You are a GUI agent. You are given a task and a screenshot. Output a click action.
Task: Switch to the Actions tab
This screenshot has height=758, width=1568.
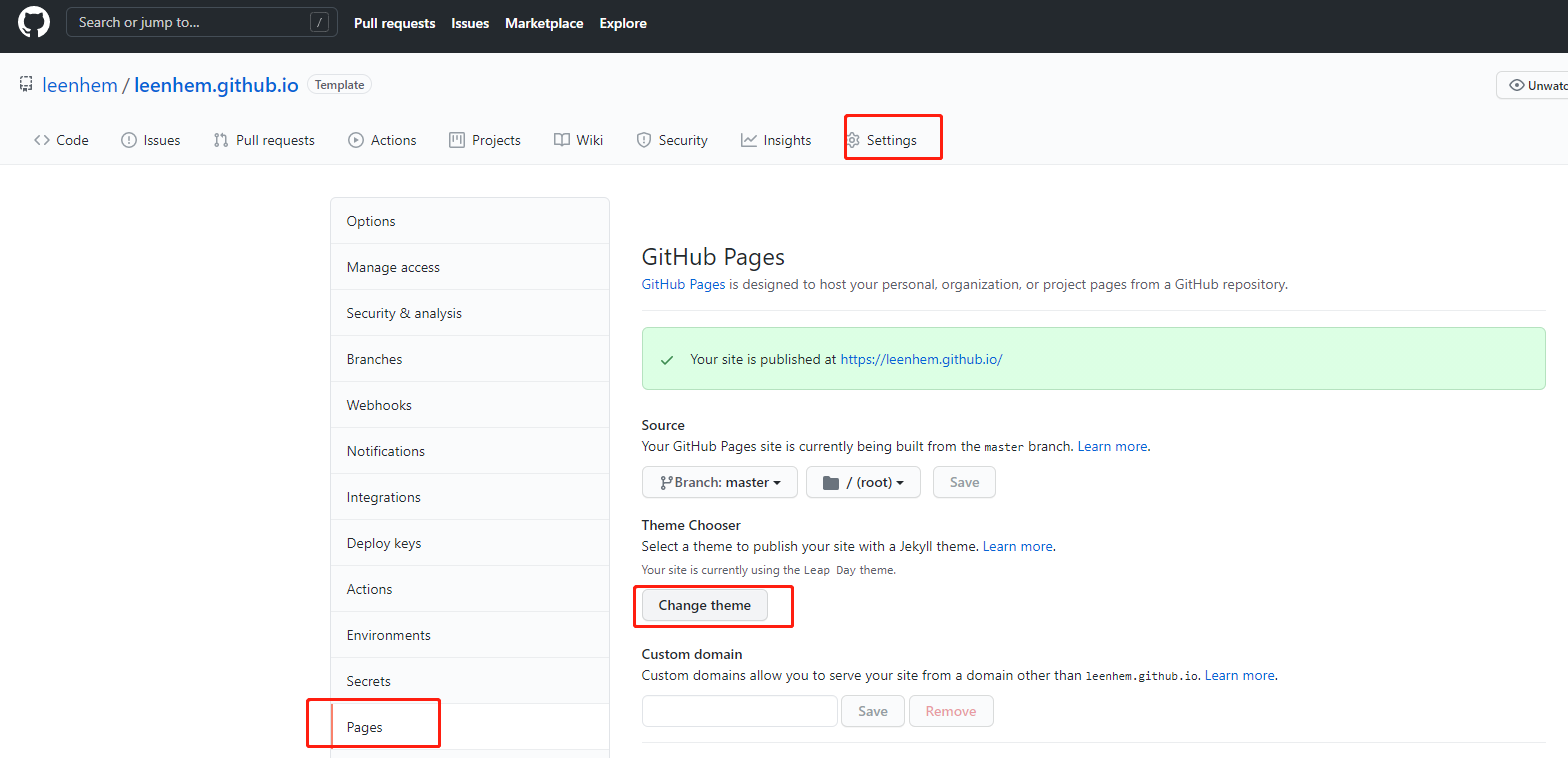382,140
